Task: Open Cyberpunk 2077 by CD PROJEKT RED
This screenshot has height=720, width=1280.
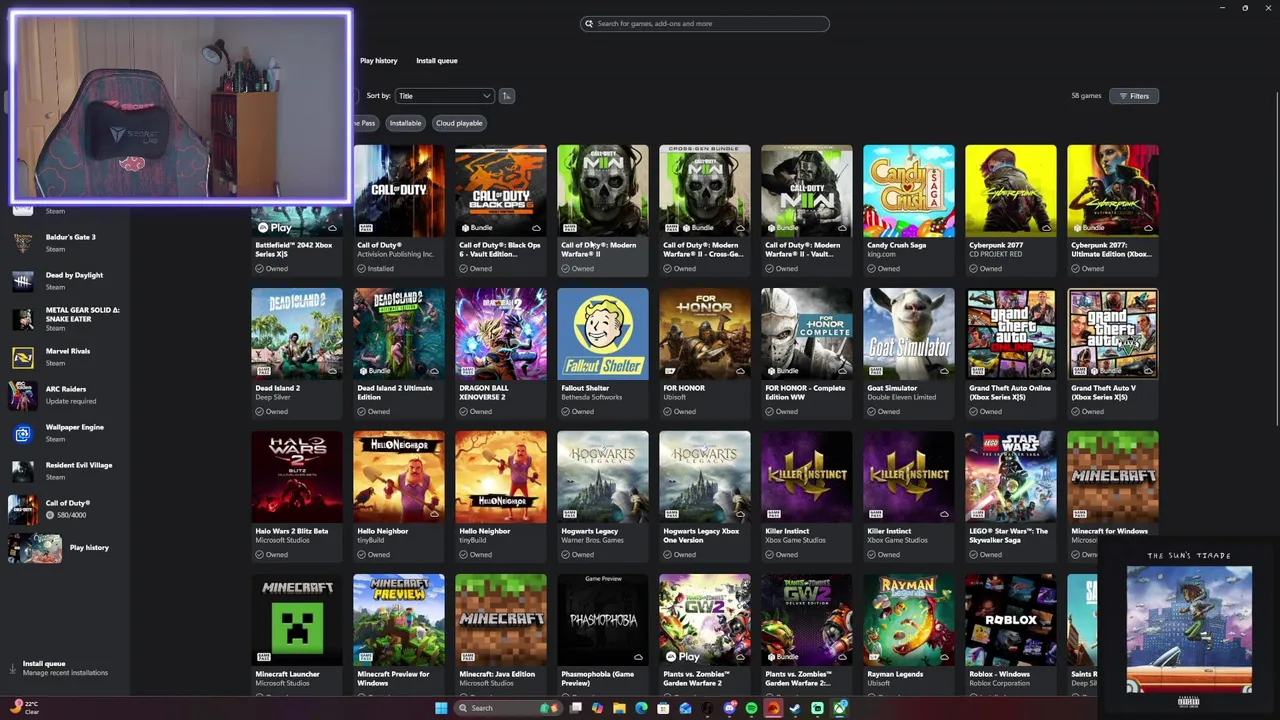Action: [x=1010, y=210]
